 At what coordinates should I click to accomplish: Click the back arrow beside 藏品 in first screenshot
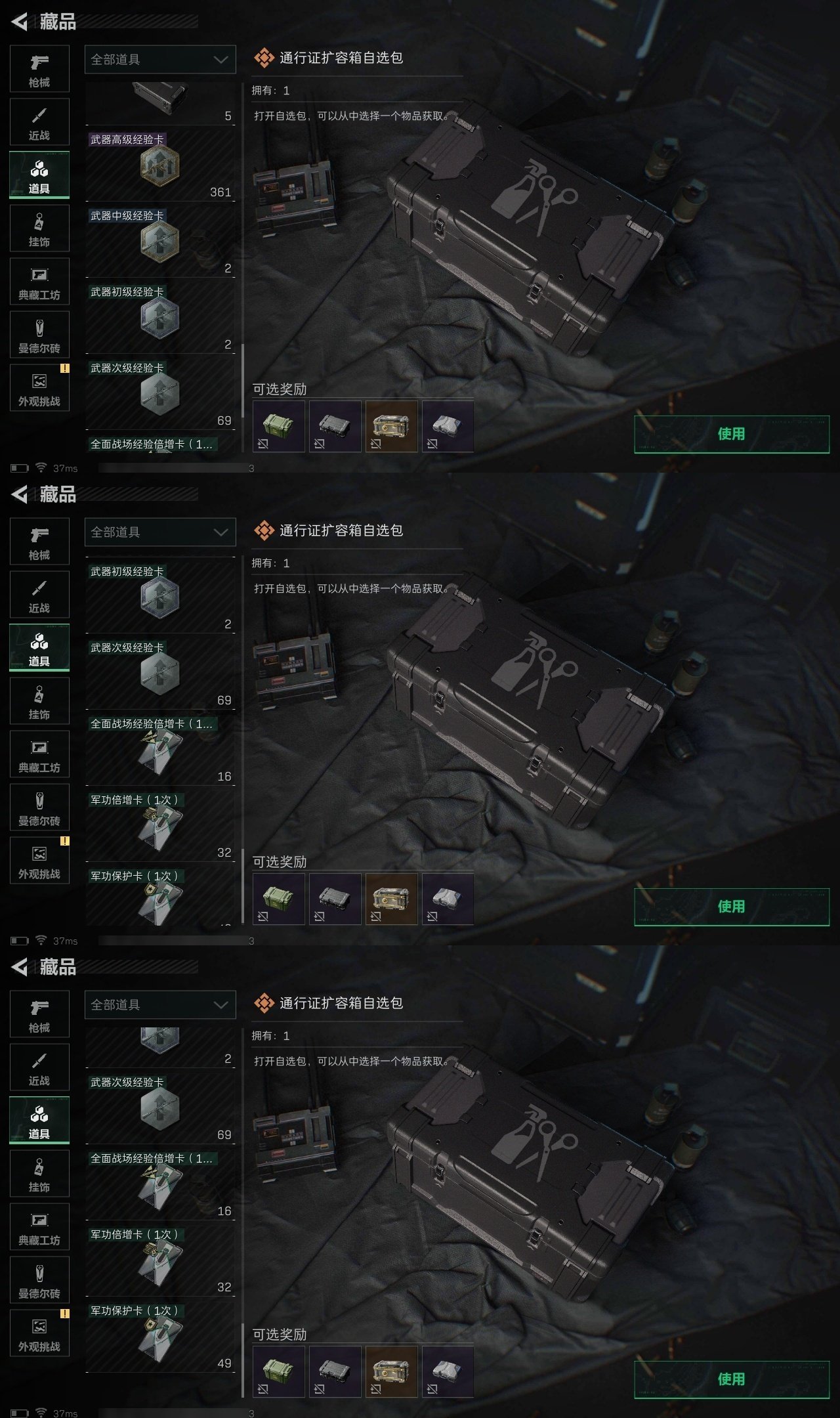[20, 22]
